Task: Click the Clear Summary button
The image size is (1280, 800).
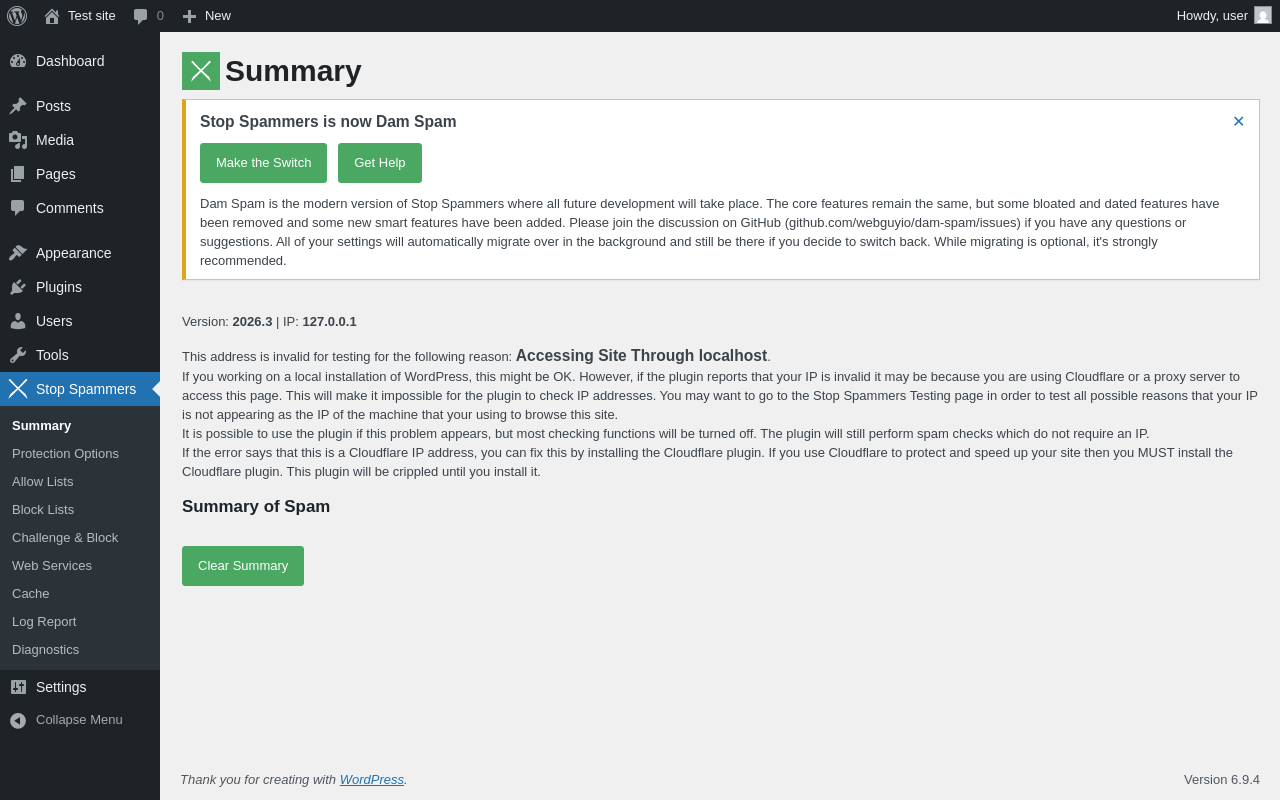Action: (243, 566)
